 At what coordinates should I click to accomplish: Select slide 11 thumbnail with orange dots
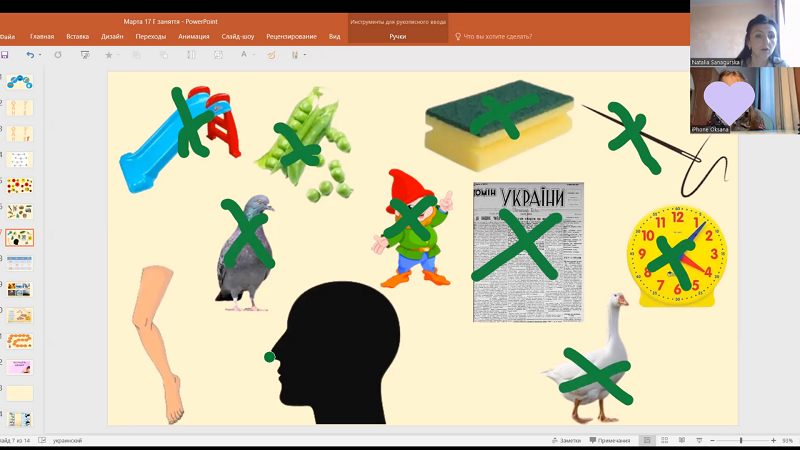tap(20, 341)
